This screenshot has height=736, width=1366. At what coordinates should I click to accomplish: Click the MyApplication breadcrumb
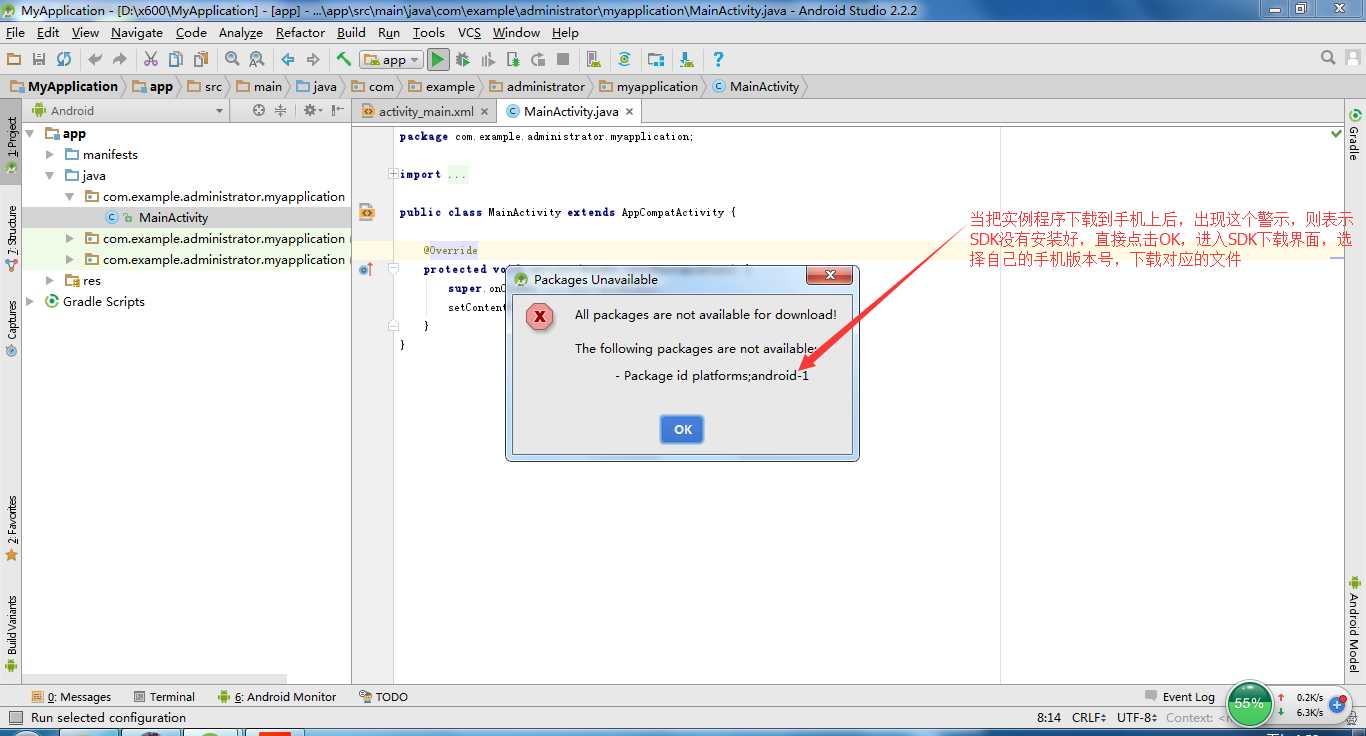point(65,87)
